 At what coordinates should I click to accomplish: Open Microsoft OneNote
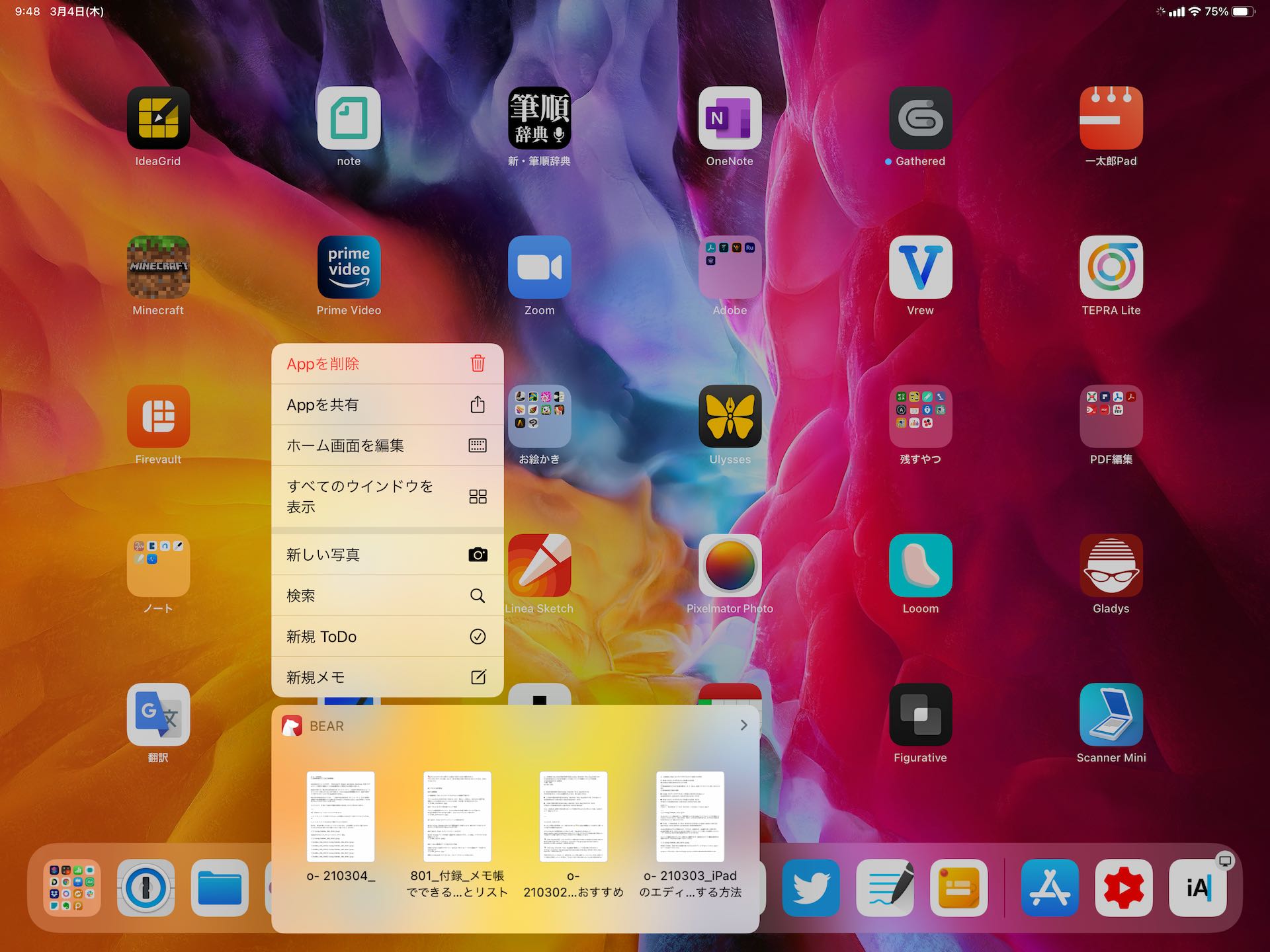tap(730, 118)
